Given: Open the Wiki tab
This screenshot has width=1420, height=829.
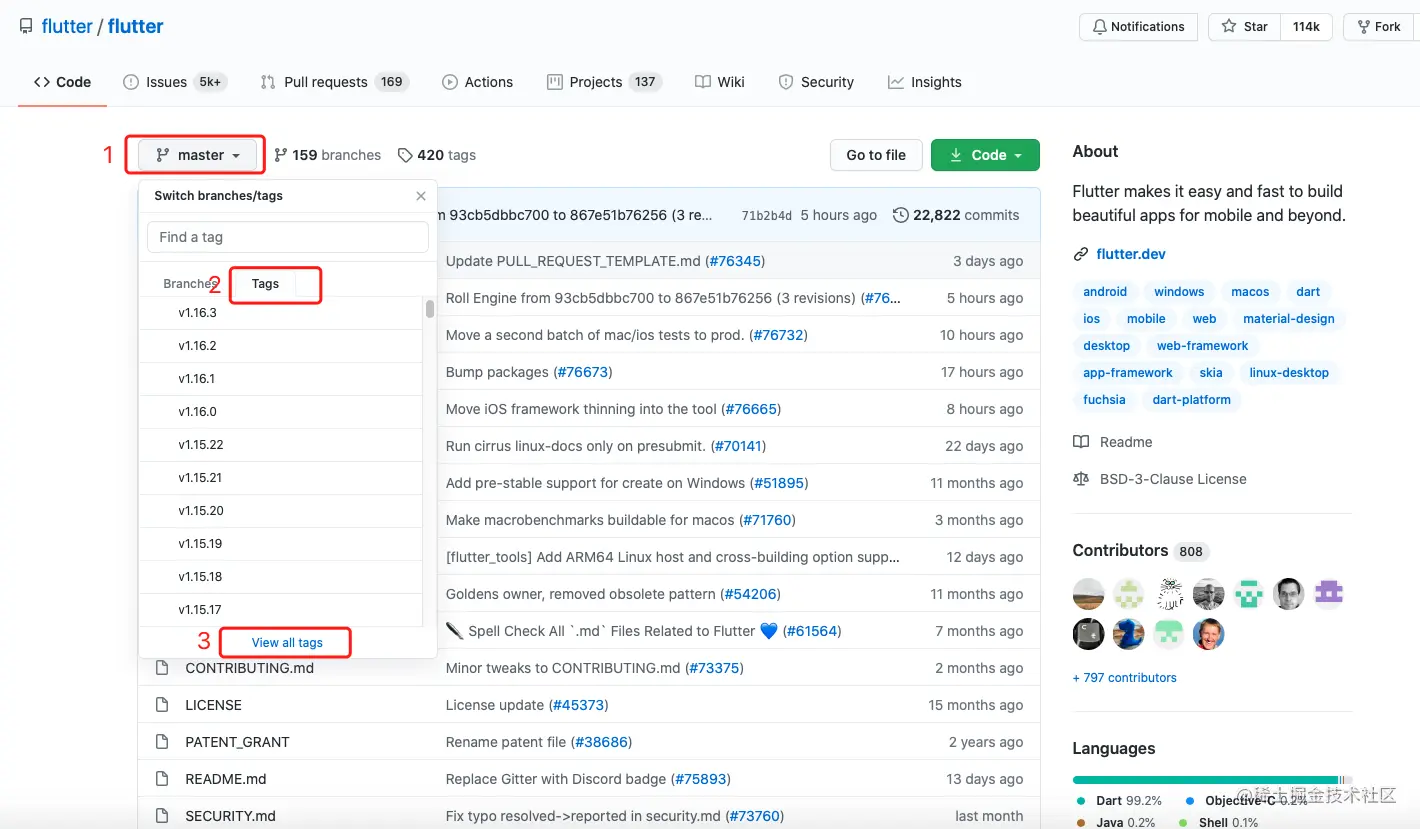Looking at the screenshot, I should 720,82.
